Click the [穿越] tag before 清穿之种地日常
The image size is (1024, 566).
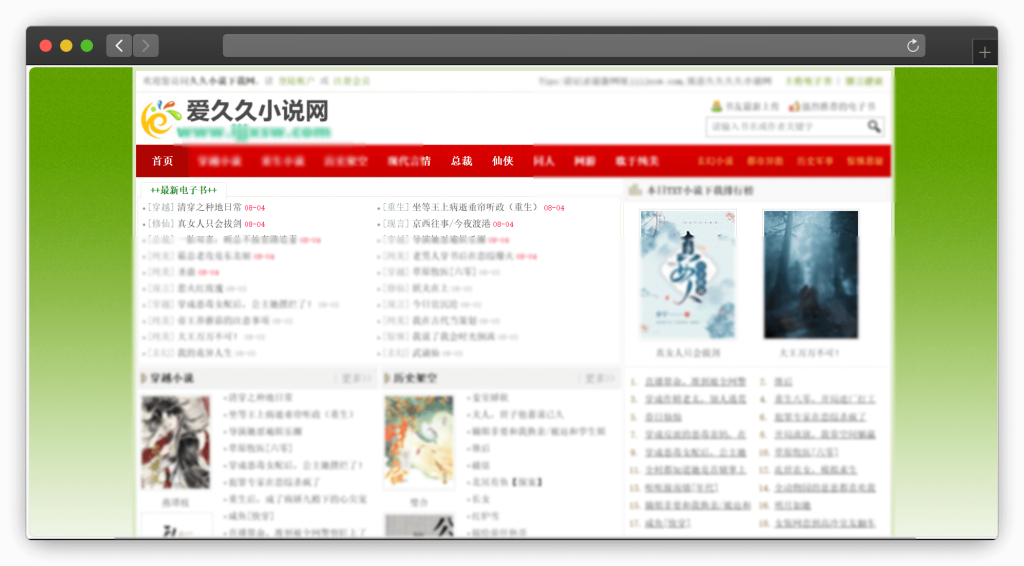(x=161, y=208)
